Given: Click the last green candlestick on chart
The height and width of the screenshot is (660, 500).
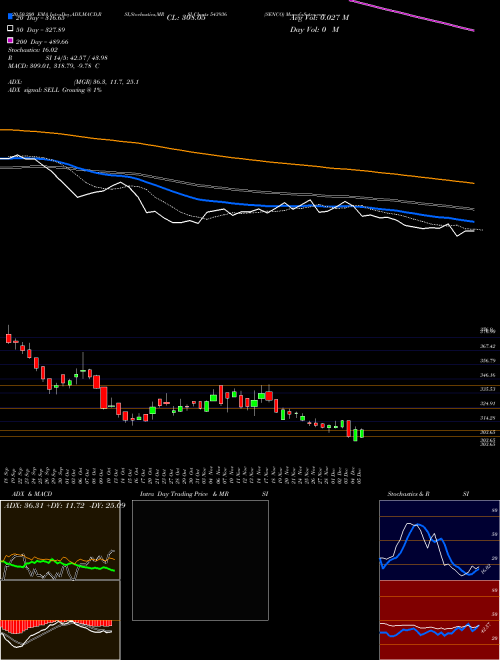Looking at the screenshot, I should coord(362,434).
